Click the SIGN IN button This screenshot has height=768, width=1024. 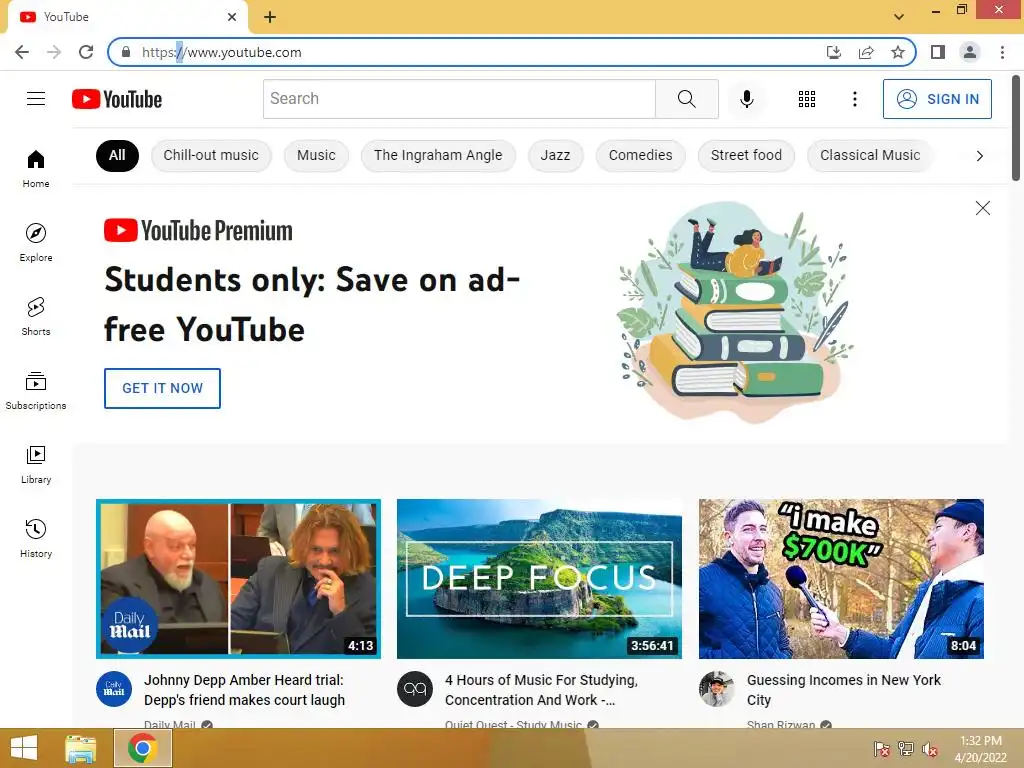pos(937,99)
